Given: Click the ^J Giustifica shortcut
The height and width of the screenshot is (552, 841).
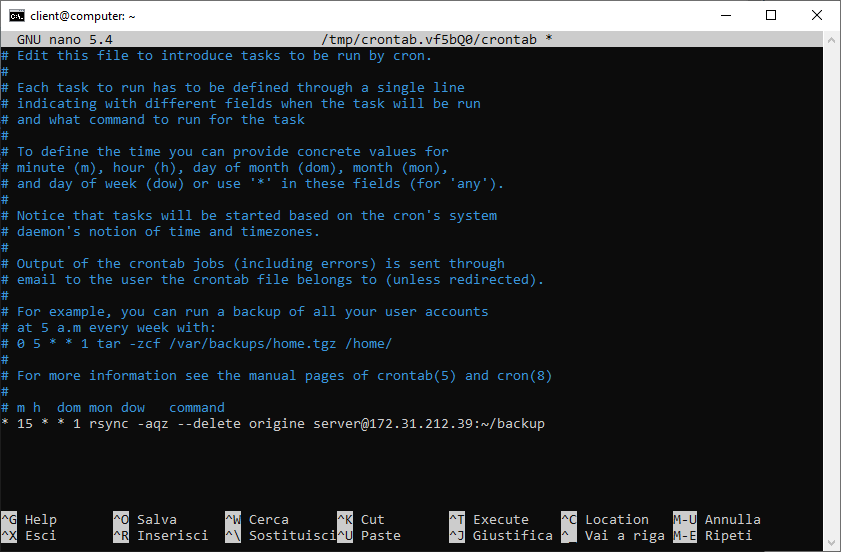Looking at the screenshot, I should pyautogui.click(x=501, y=535).
